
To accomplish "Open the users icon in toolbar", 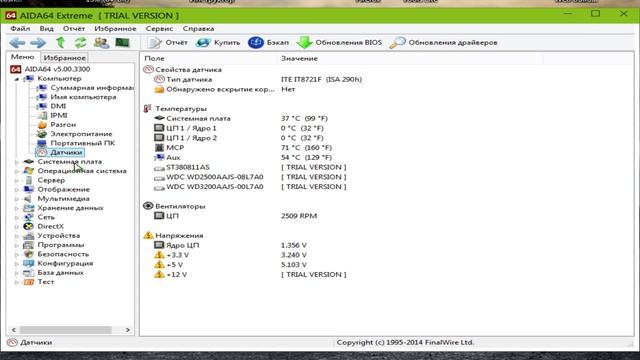I will pyautogui.click(x=101, y=42).
